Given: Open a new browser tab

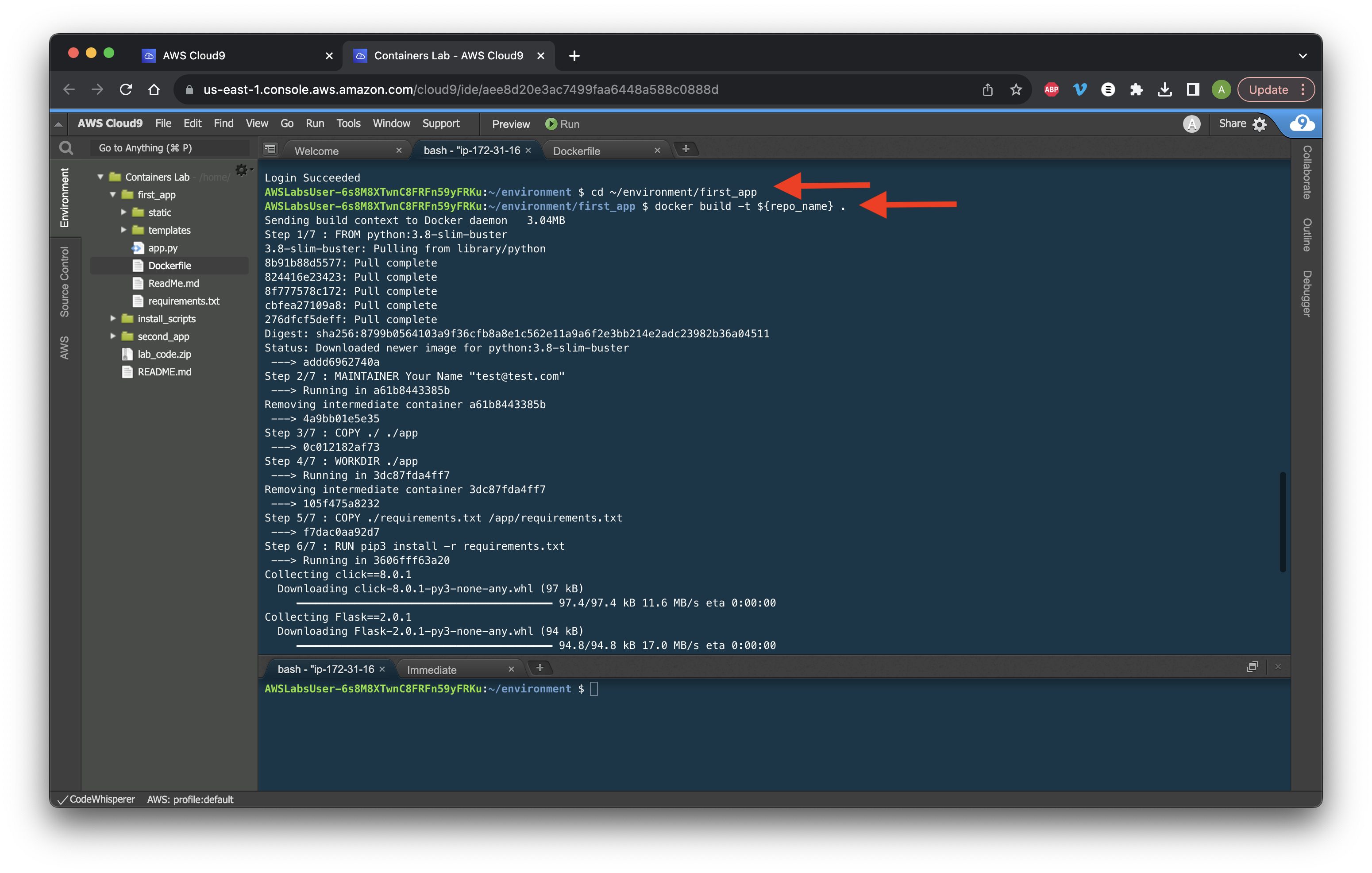Looking at the screenshot, I should click(574, 55).
